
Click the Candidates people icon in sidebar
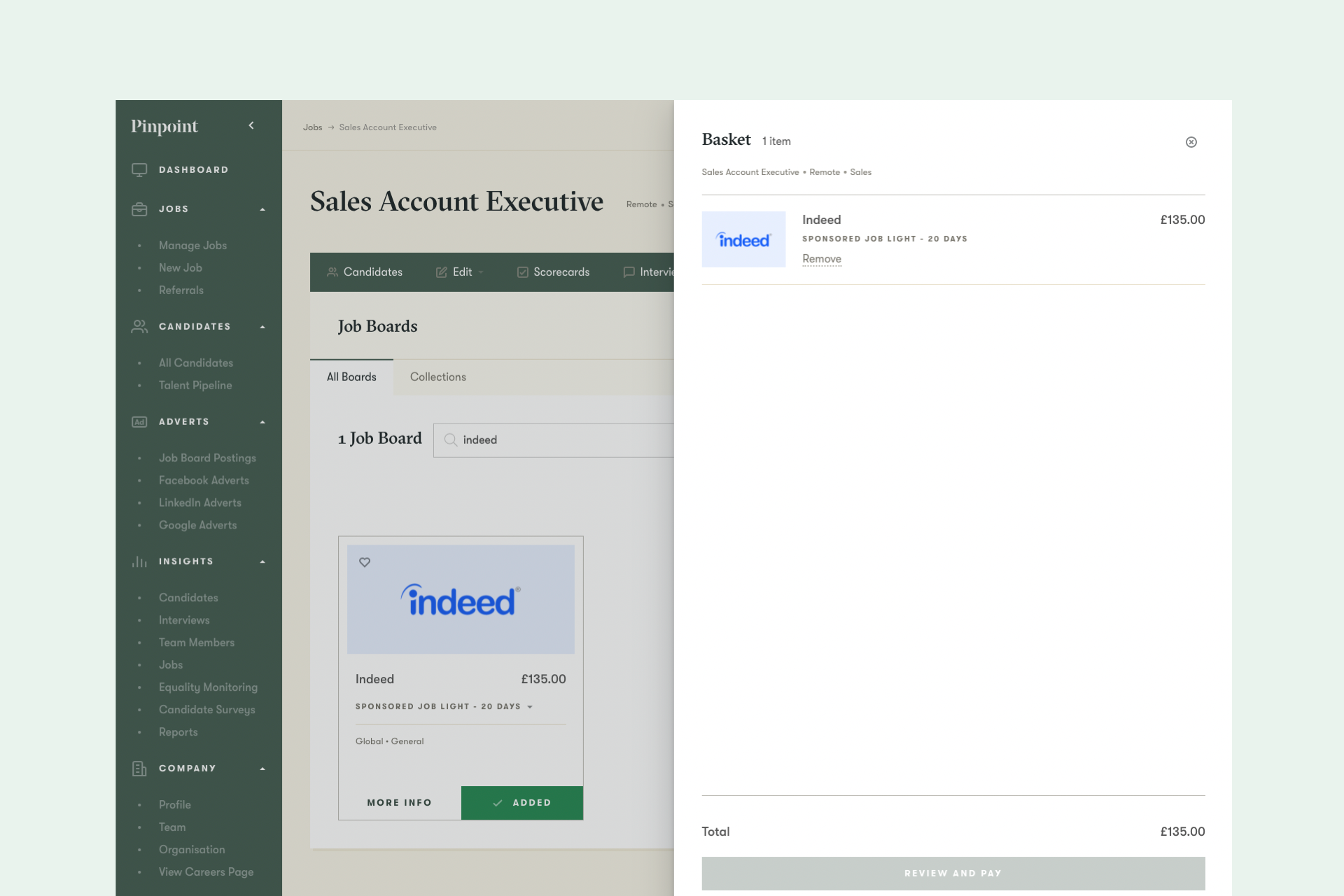139,326
